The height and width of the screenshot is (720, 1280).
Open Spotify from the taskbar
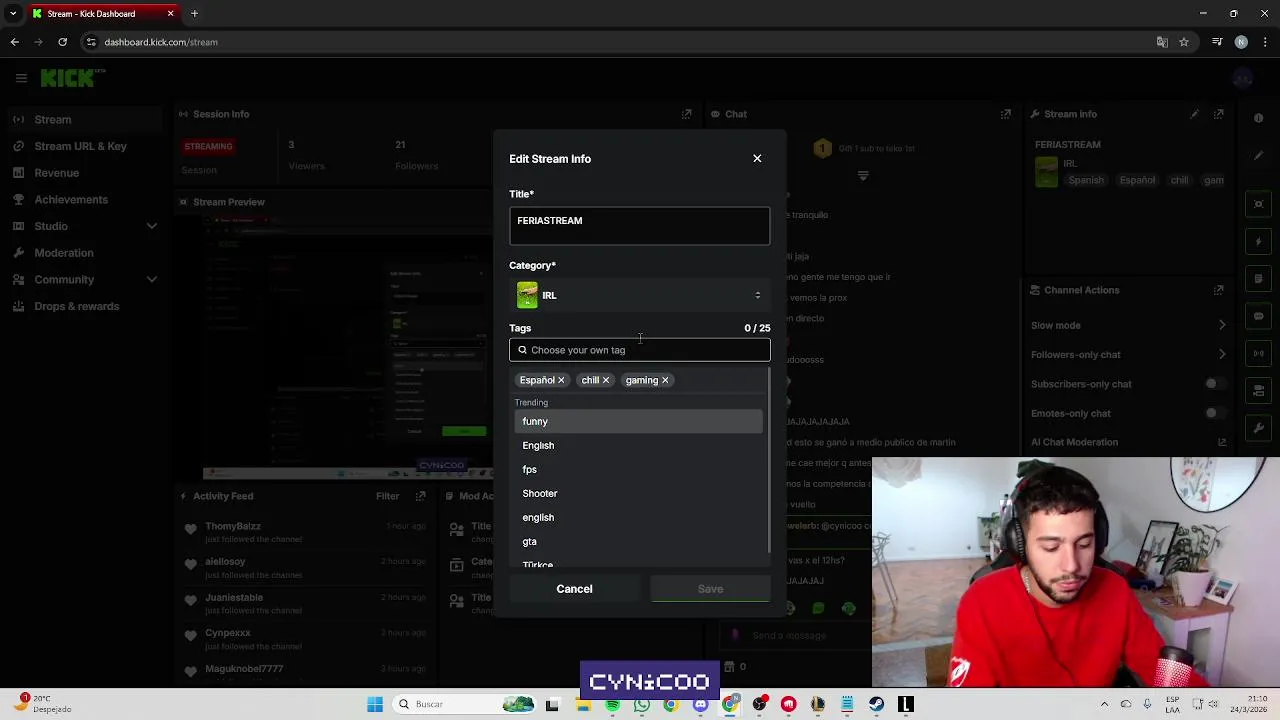point(613,704)
